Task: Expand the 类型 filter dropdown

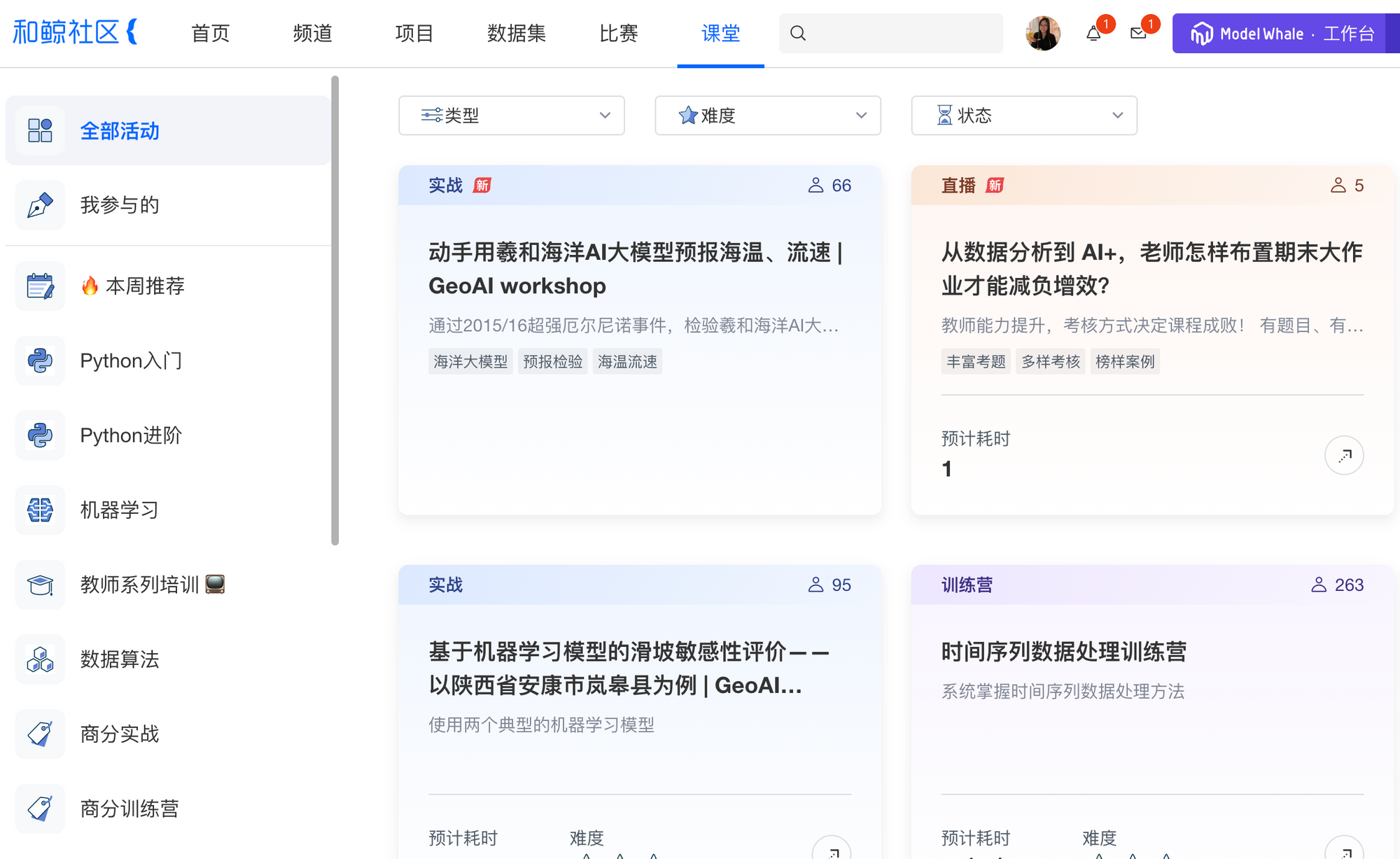Action: click(x=511, y=116)
